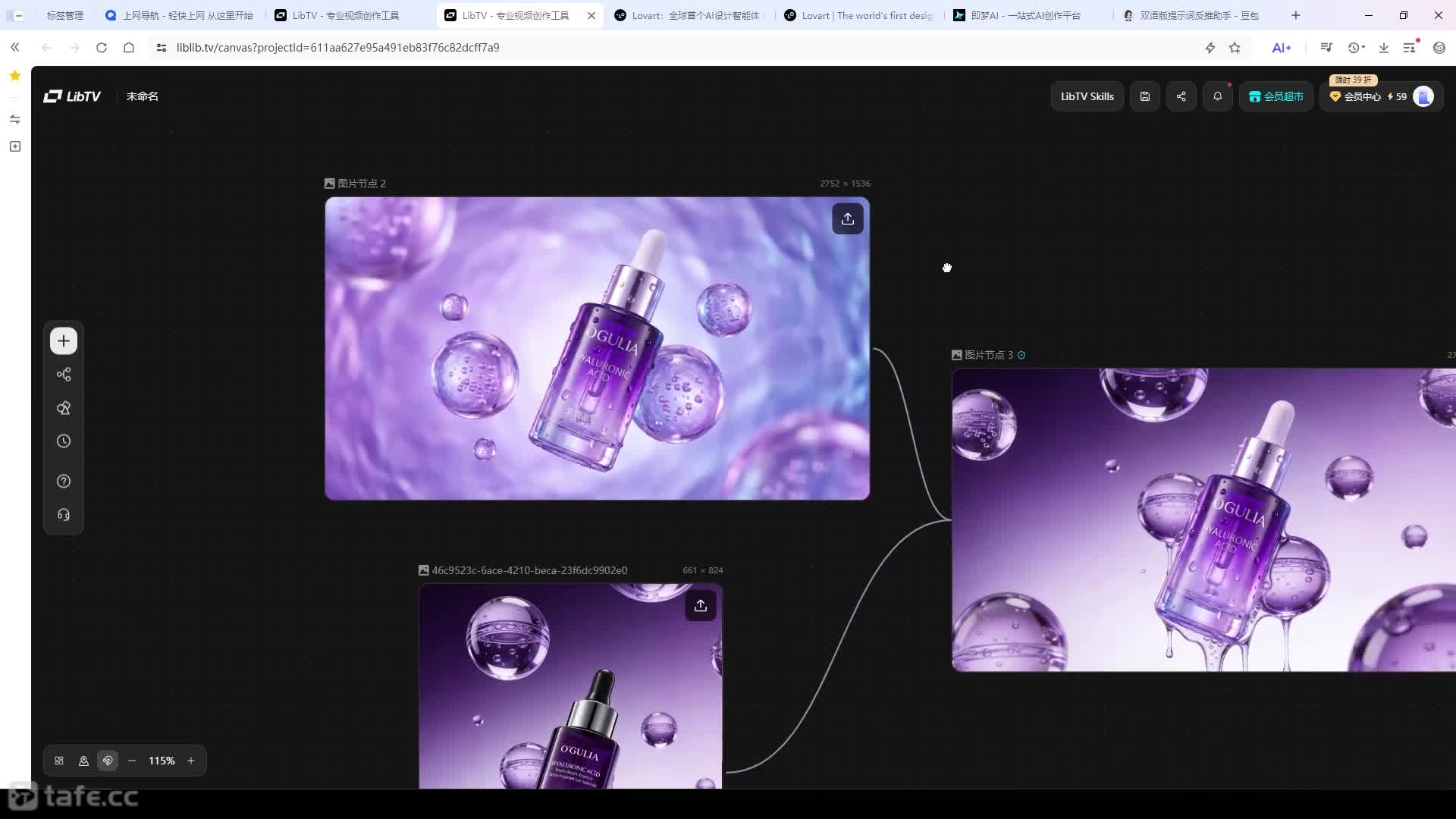Collapse the browser side panel with double chevron
This screenshot has height=819, width=1456.
(15, 47)
